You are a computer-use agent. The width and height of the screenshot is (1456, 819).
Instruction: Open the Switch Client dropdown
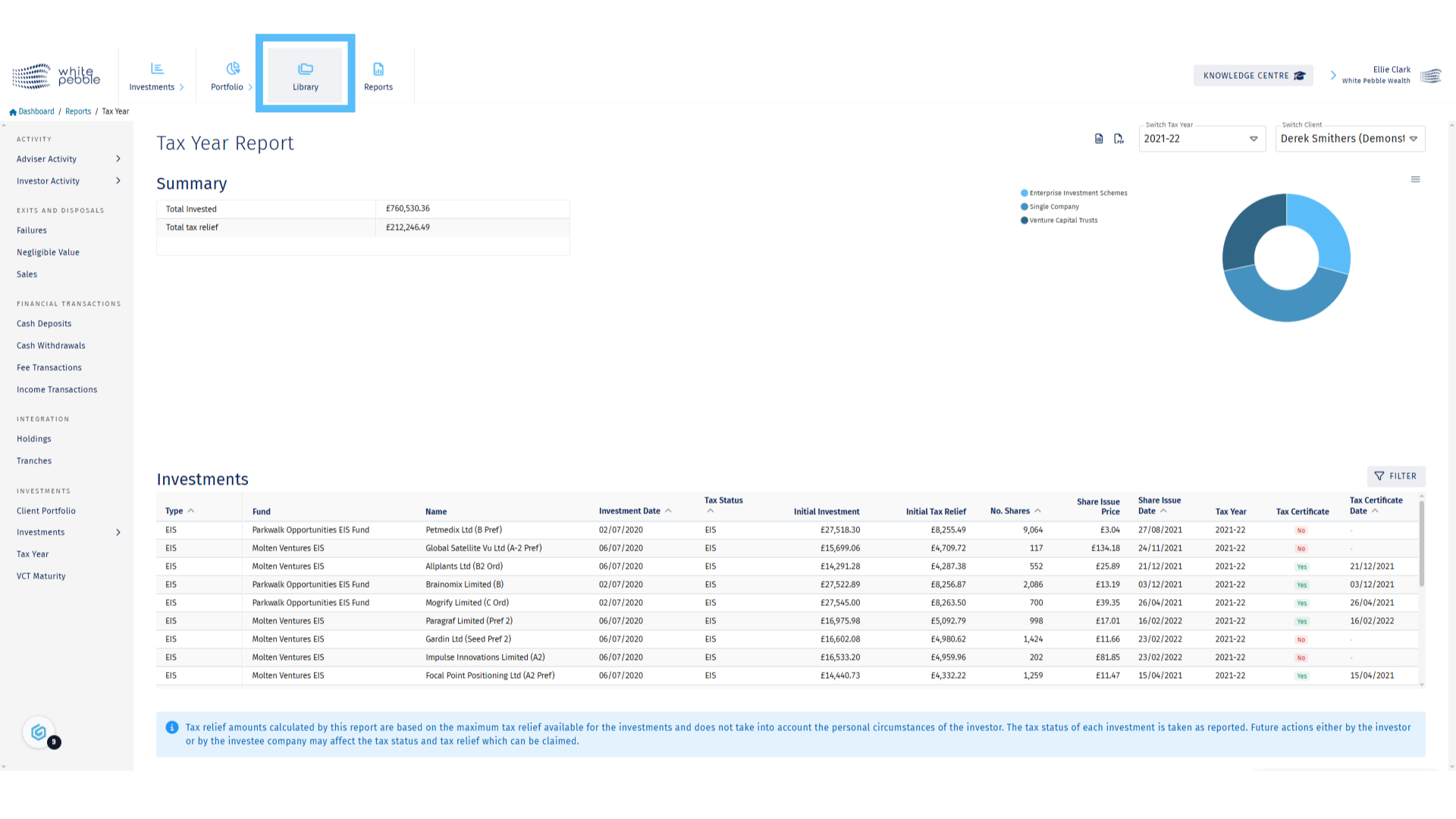coord(1349,139)
